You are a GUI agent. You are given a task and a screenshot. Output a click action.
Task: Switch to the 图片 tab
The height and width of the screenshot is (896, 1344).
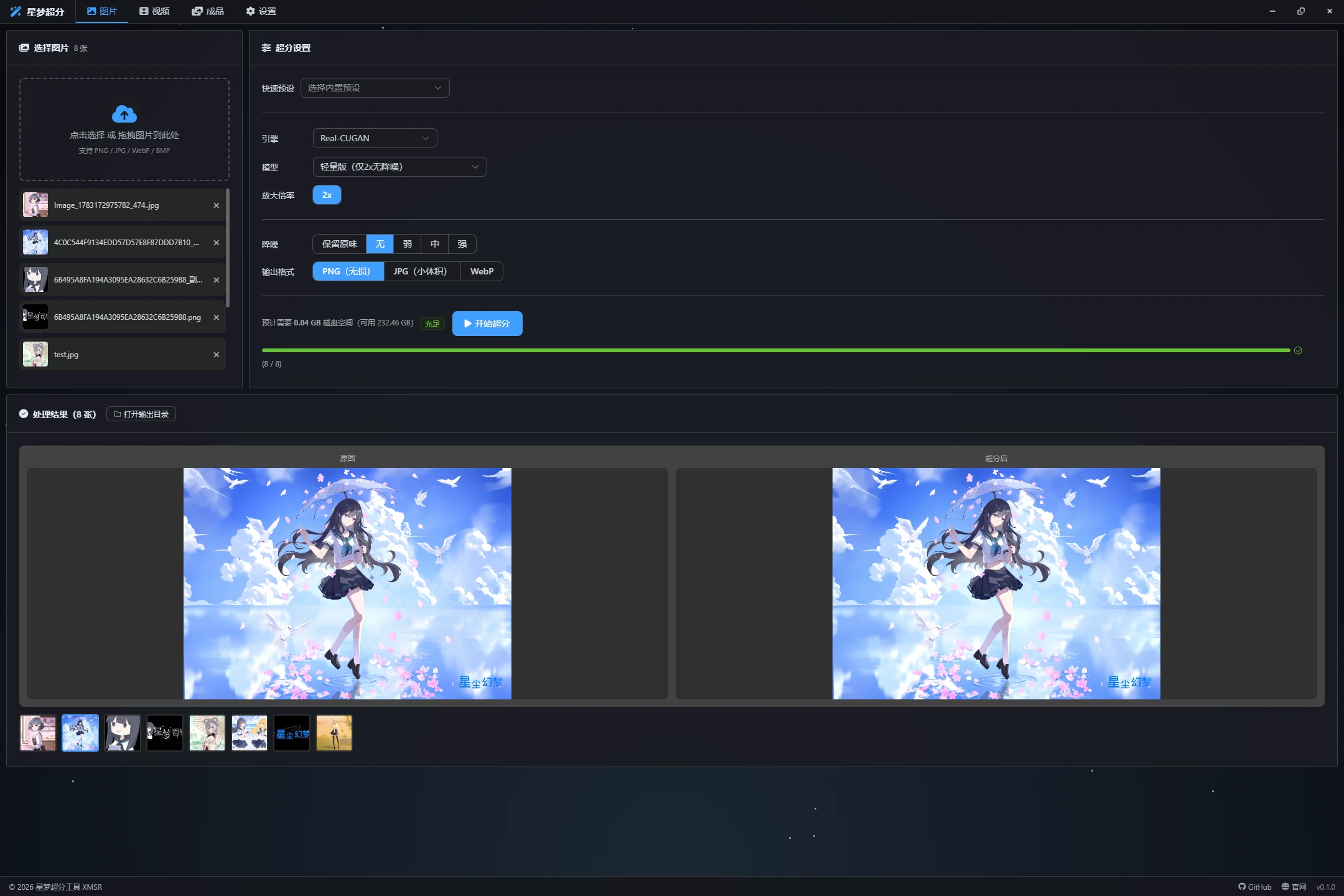click(x=102, y=11)
